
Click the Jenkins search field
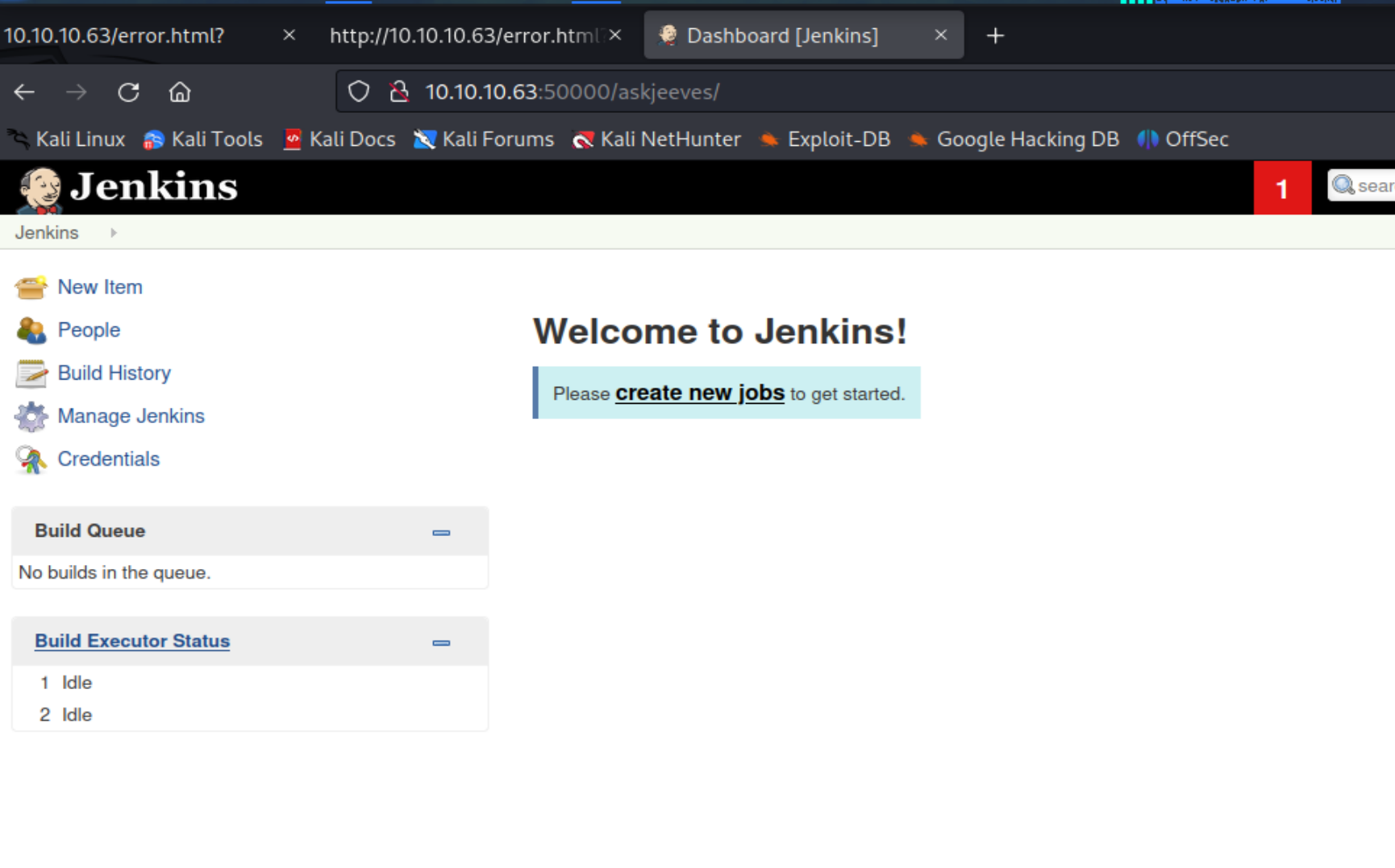1362,186
